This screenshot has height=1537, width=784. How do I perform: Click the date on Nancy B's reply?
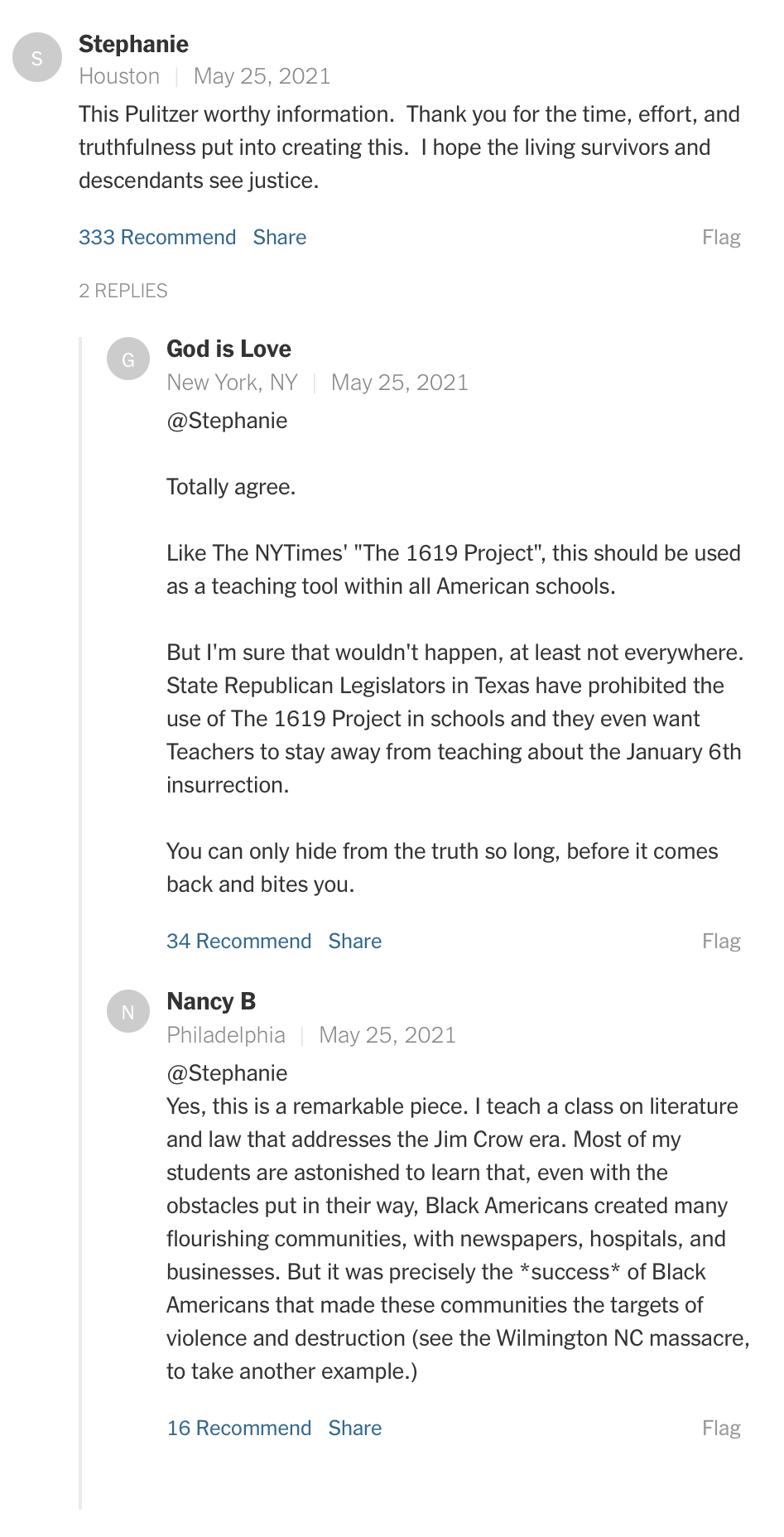pos(387,1035)
